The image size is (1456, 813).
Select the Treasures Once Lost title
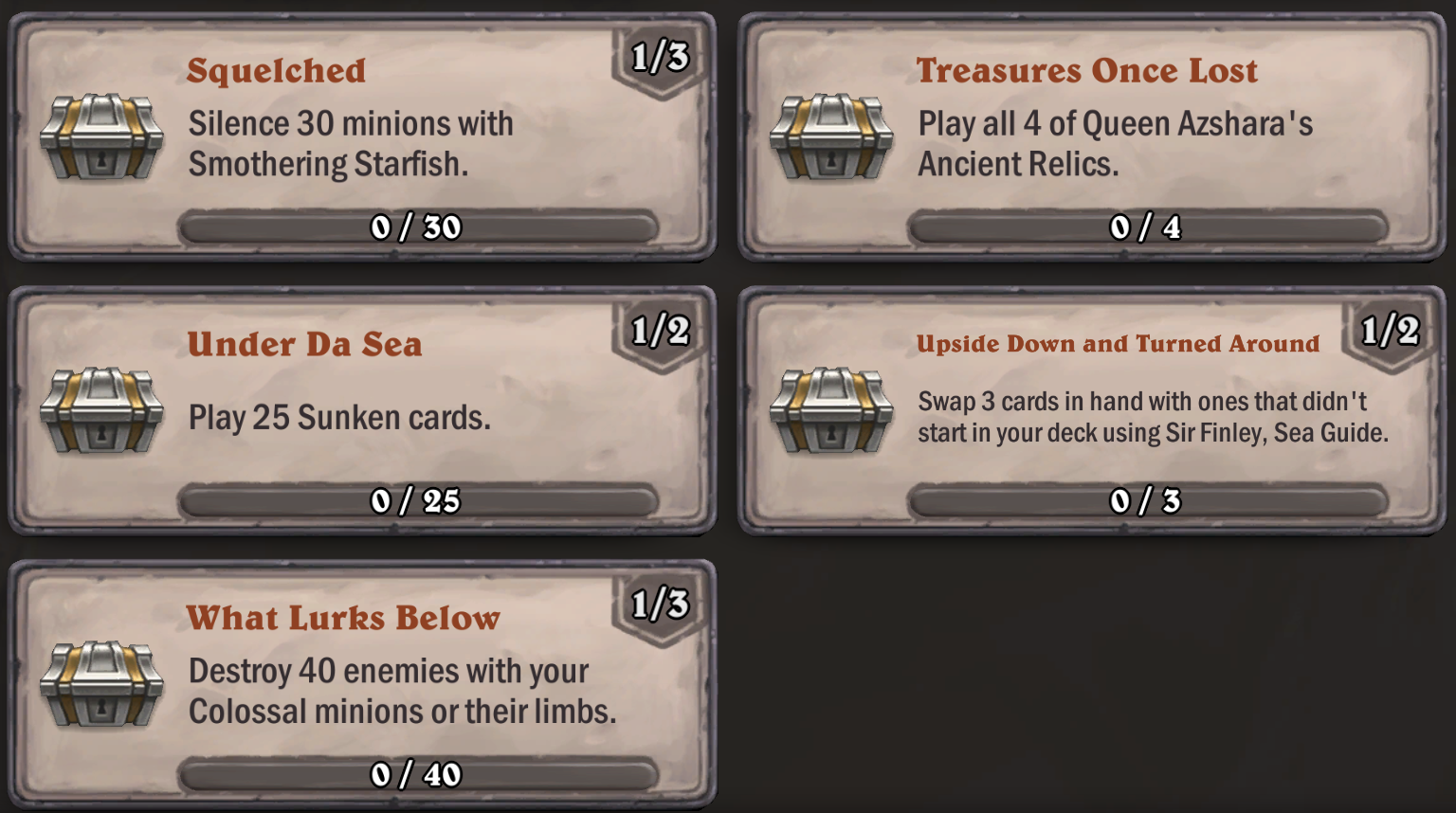click(1086, 71)
